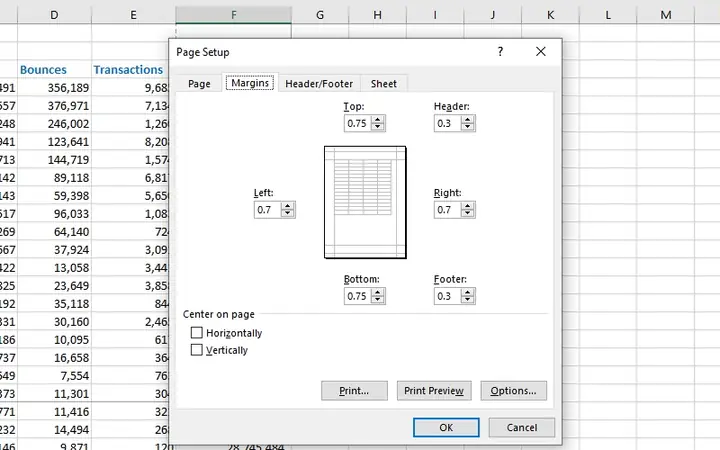
Task: Select the cell containing 356,189
Action: tap(54, 88)
